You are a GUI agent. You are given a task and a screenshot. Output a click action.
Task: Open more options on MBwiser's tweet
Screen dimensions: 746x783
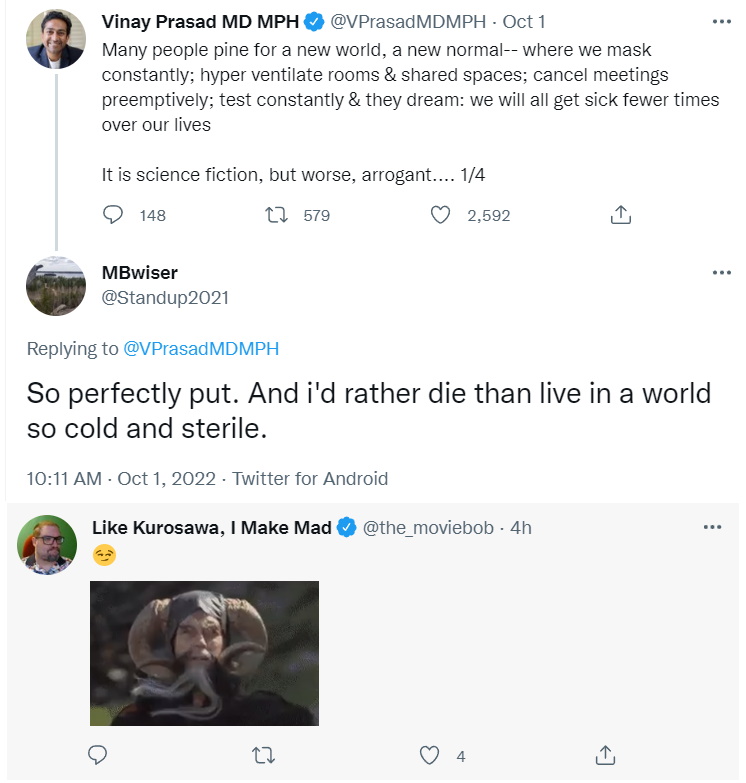(x=722, y=272)
